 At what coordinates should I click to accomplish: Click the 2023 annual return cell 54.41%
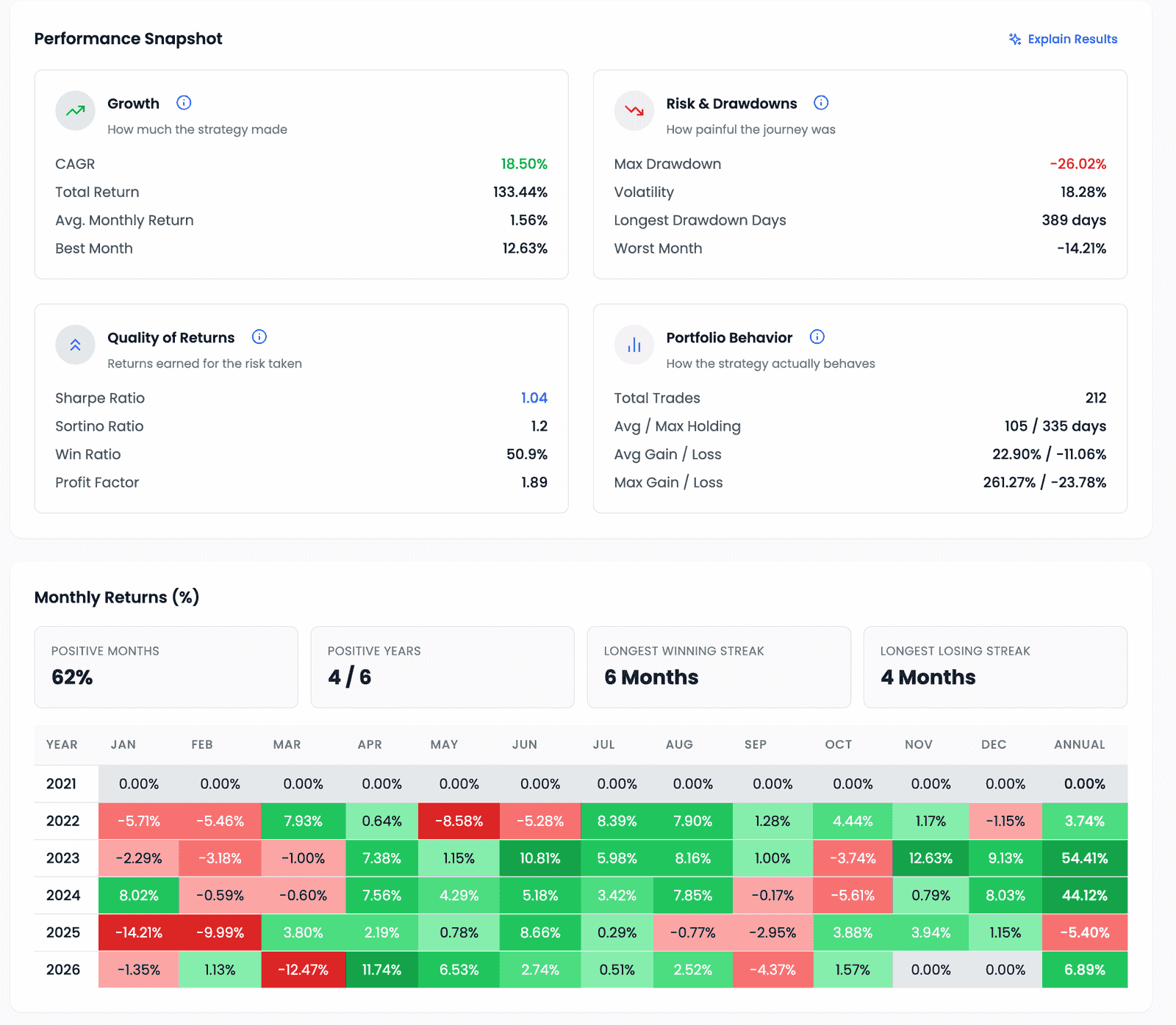click(1085, 858)
